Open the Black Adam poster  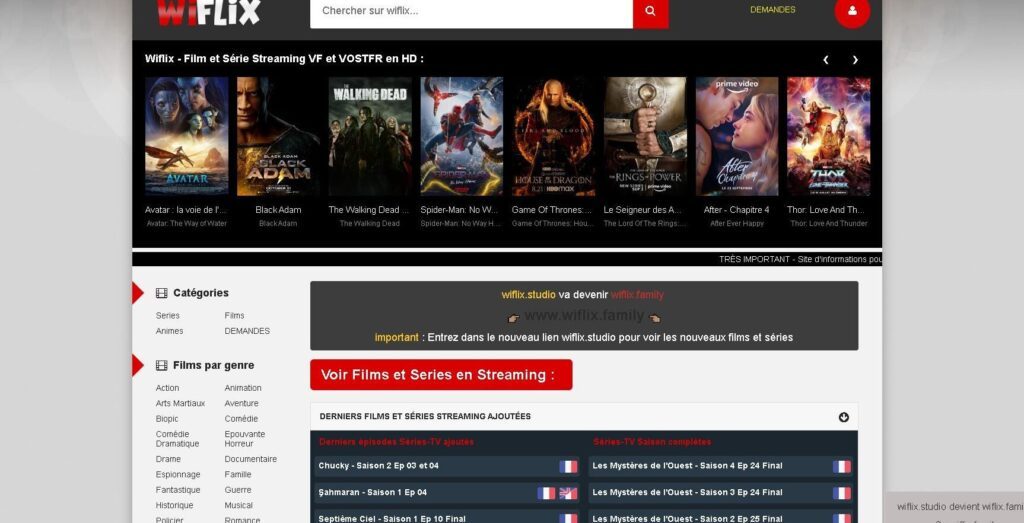coord(278,136)
